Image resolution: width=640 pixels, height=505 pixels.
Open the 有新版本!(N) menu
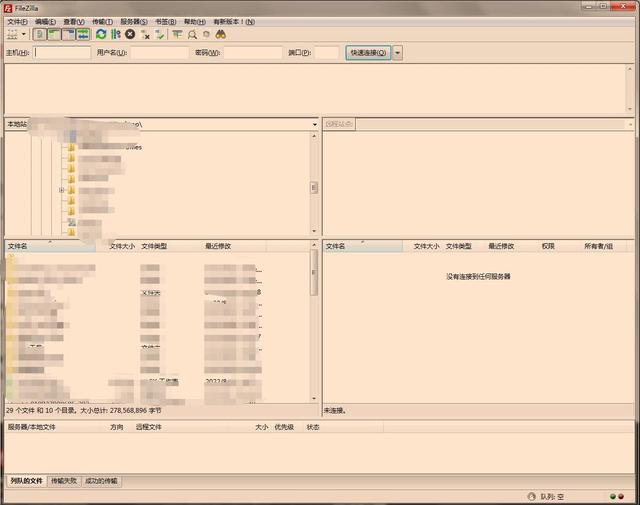tap(234, 22)
